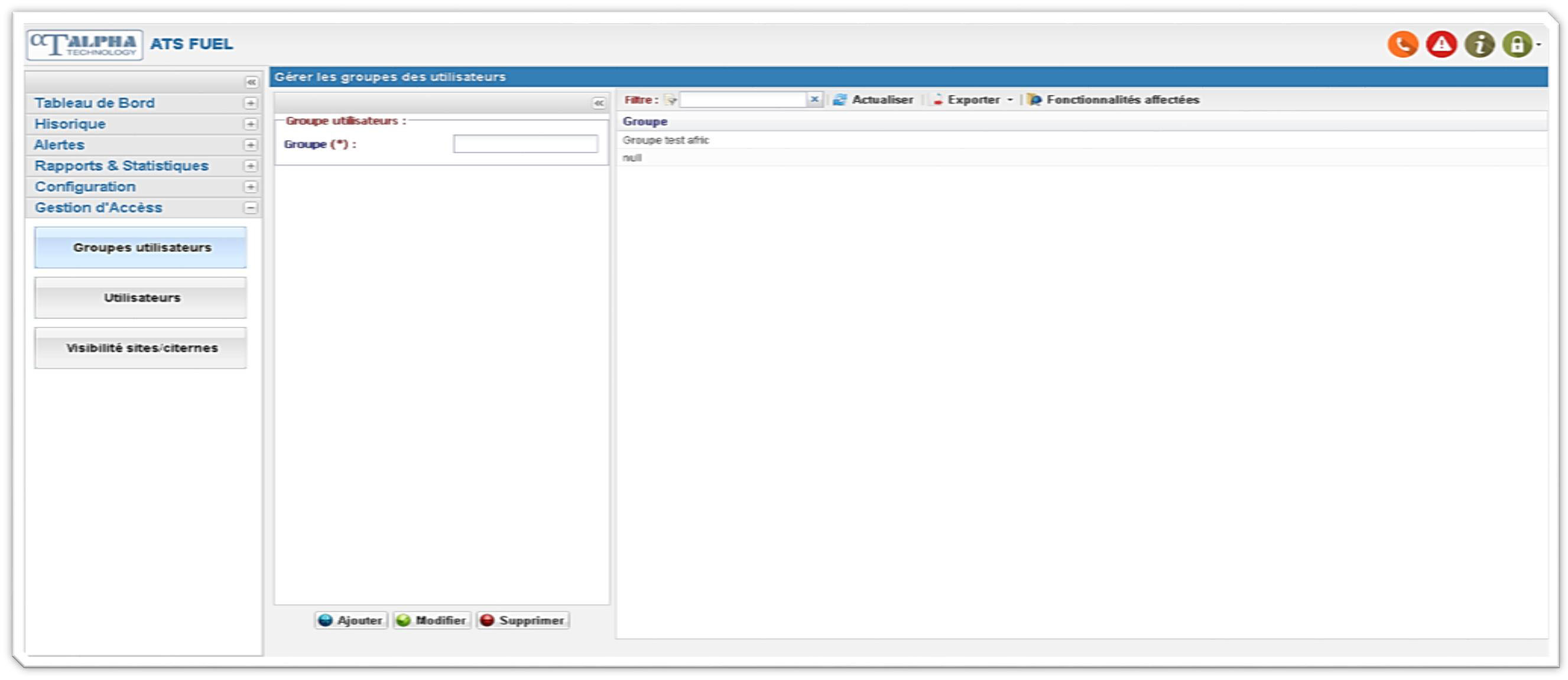Click into the Groupe (*) text field

pos(525,144)
